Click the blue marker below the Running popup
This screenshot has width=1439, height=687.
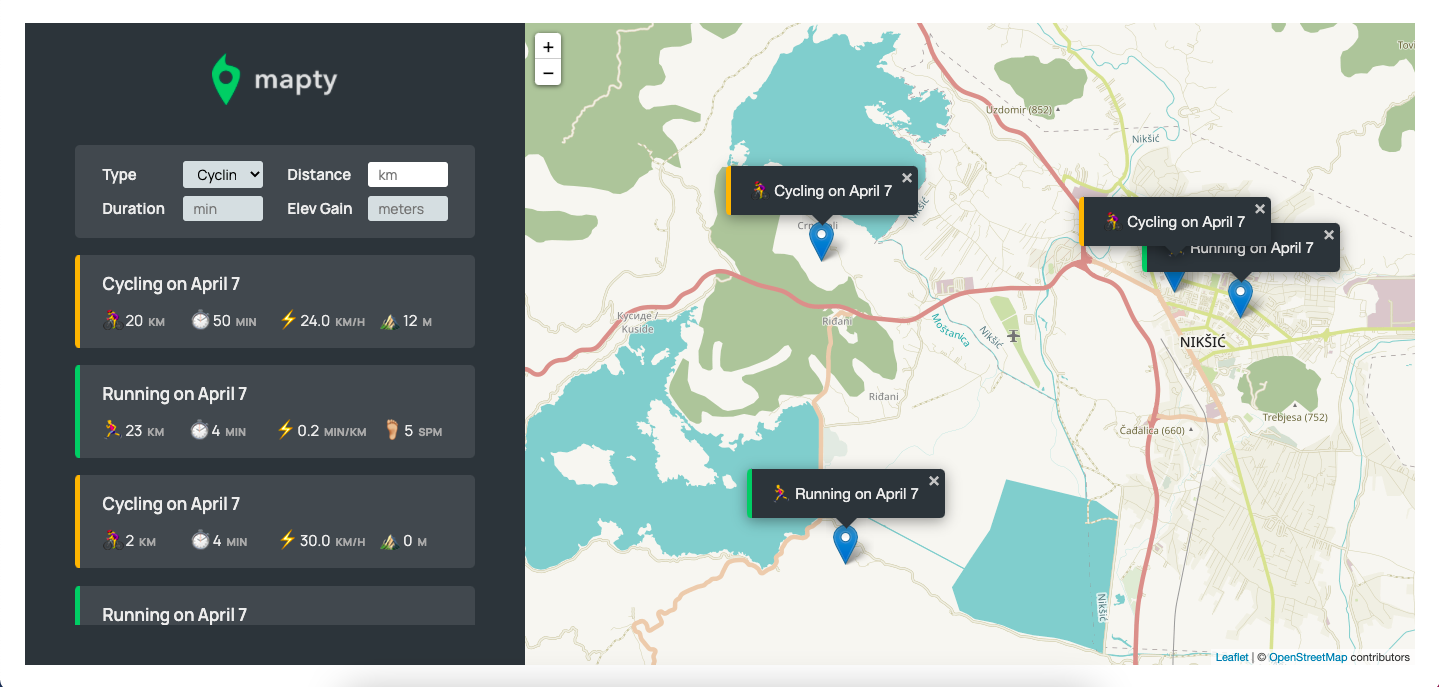(845, 542)
